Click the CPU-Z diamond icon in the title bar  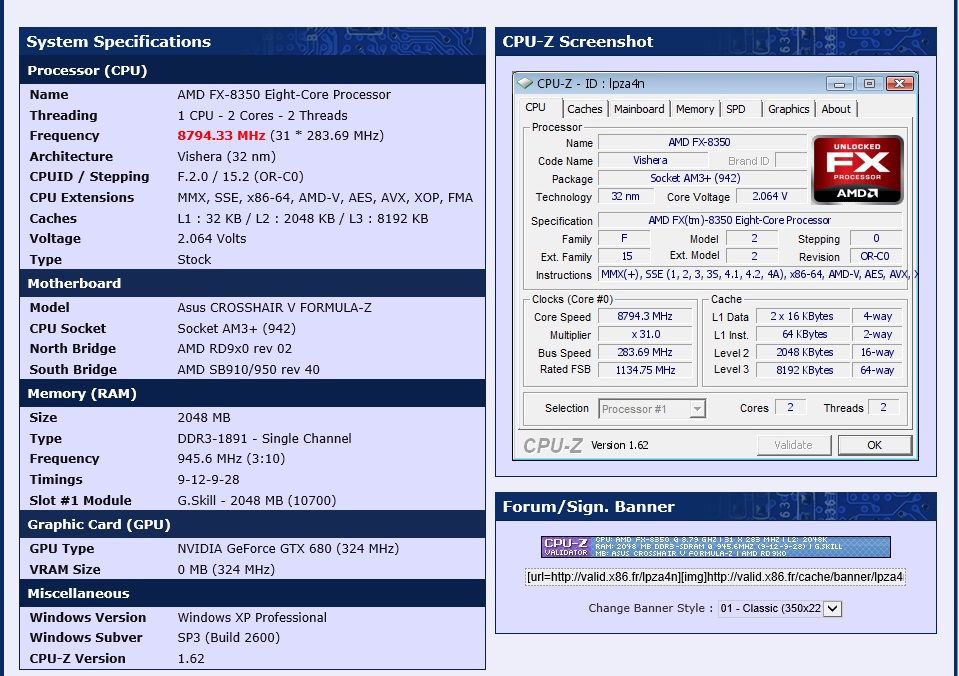pos(524,84)
